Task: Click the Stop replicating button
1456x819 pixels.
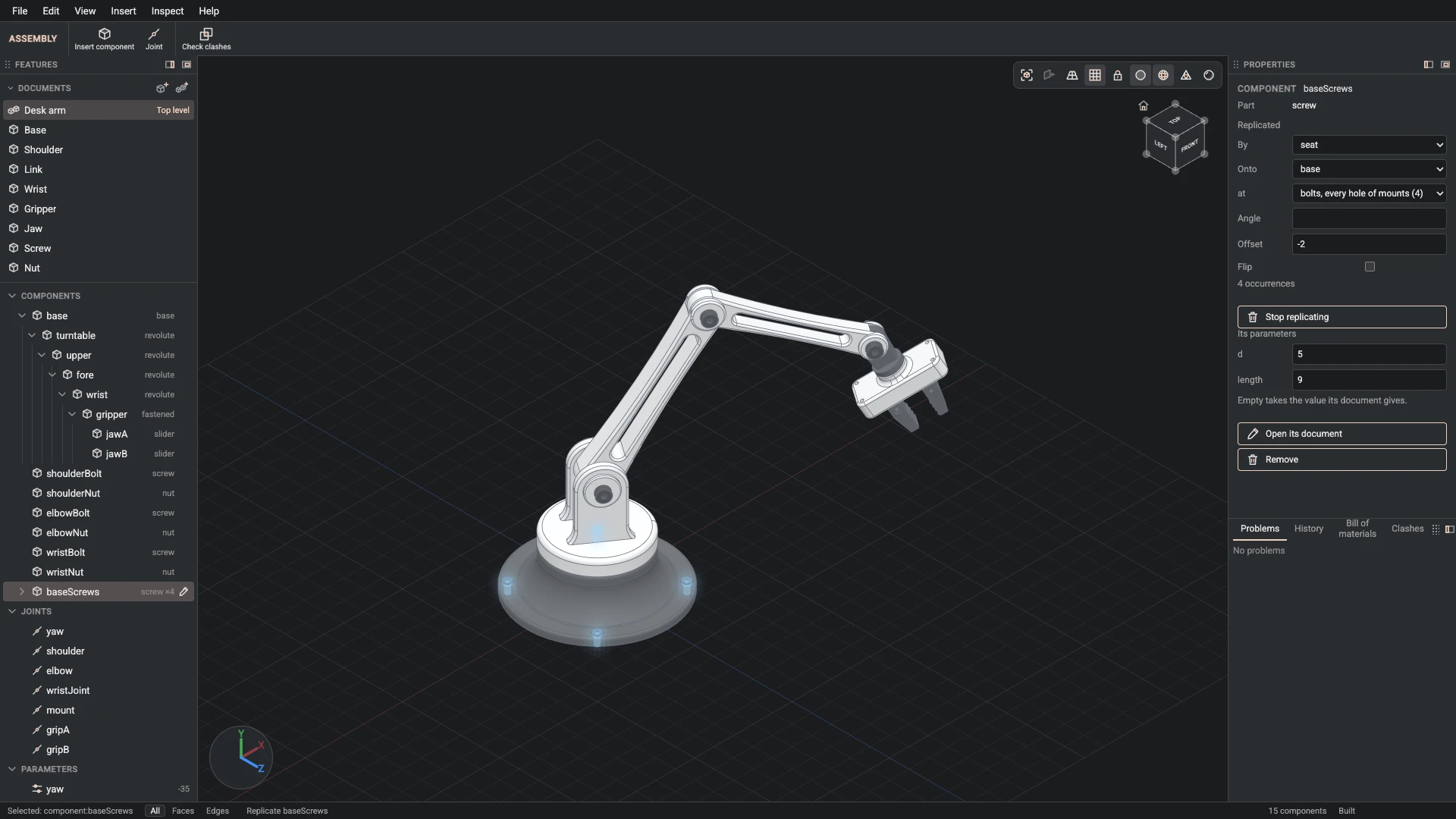Action: 1342,317
